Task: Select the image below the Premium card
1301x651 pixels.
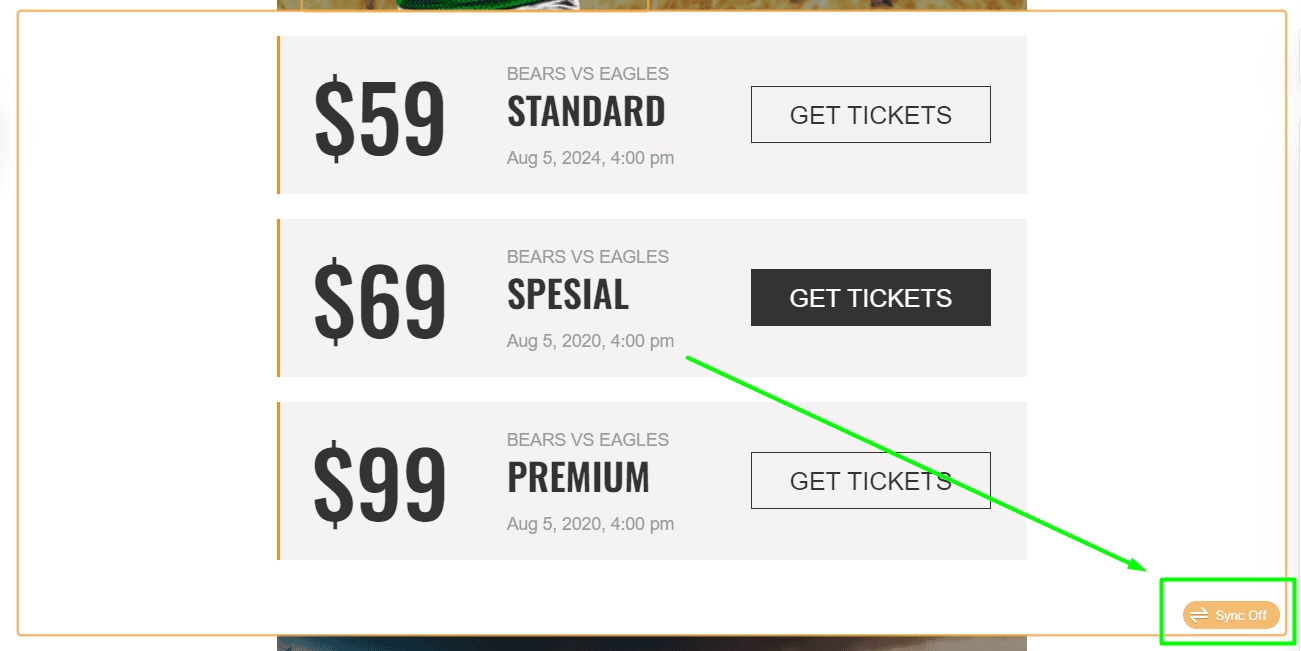Action: click(x=650, y=643)
